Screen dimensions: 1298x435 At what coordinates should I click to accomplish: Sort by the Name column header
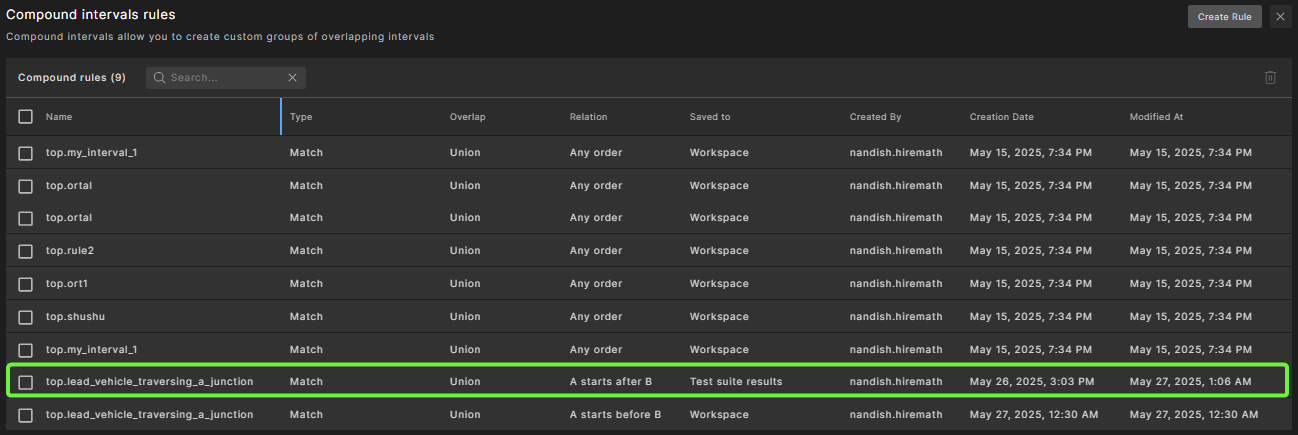tap(59, 117)
